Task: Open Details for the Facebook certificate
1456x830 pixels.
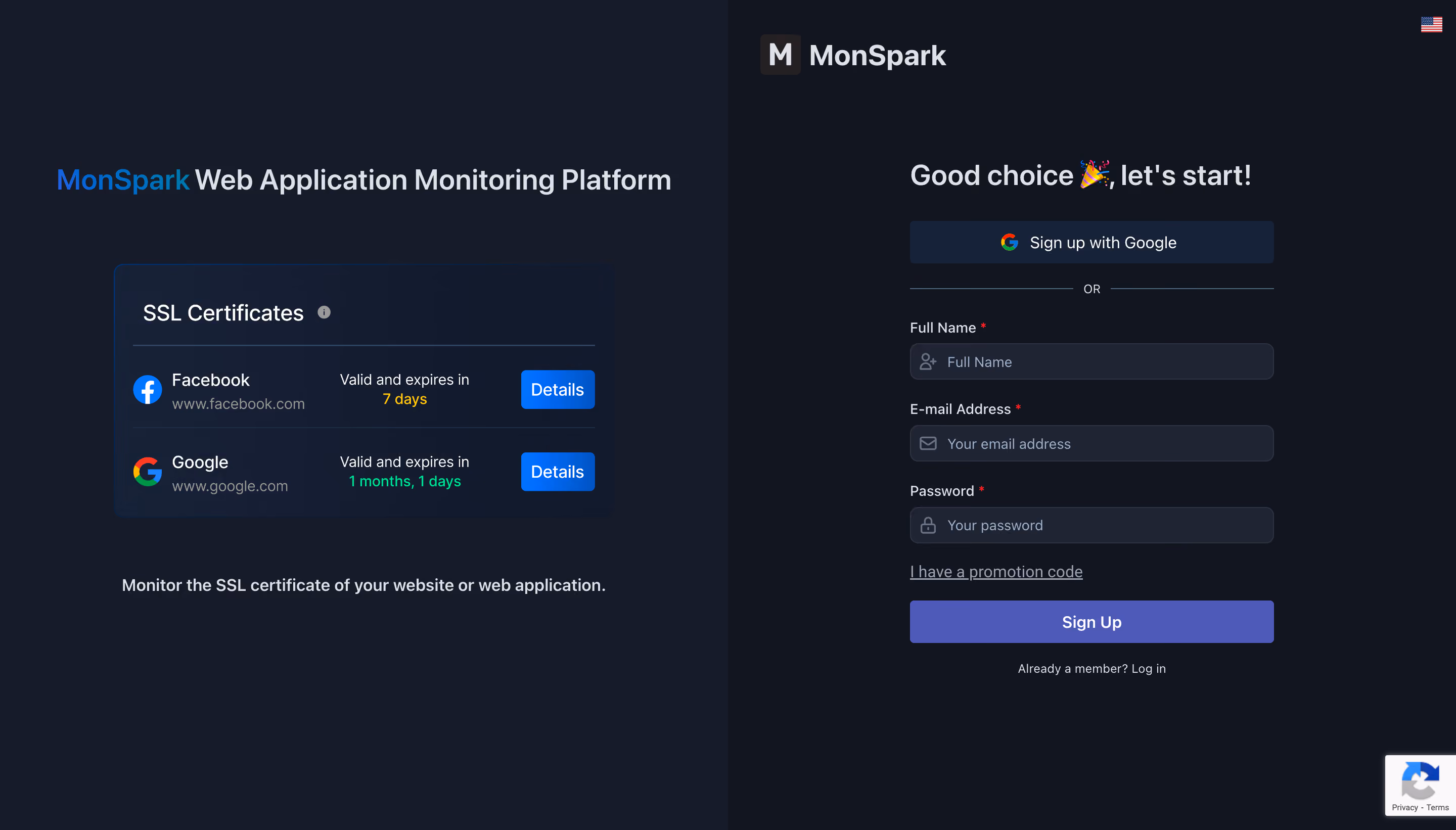Action: coord(558,390)
